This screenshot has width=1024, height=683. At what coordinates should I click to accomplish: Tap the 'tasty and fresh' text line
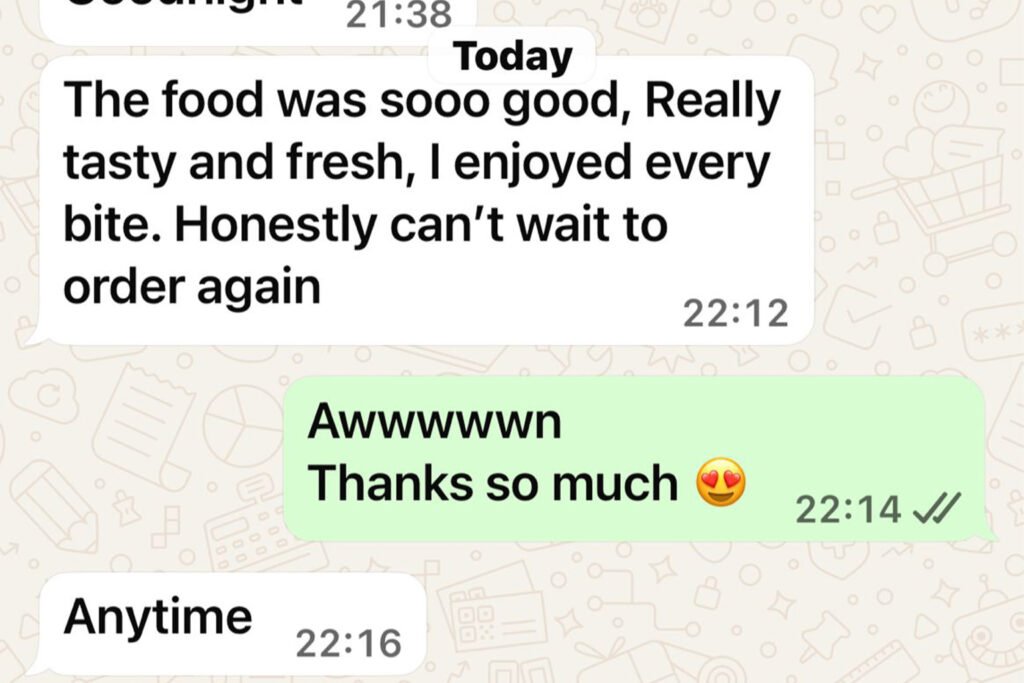[x=234, y=163]
